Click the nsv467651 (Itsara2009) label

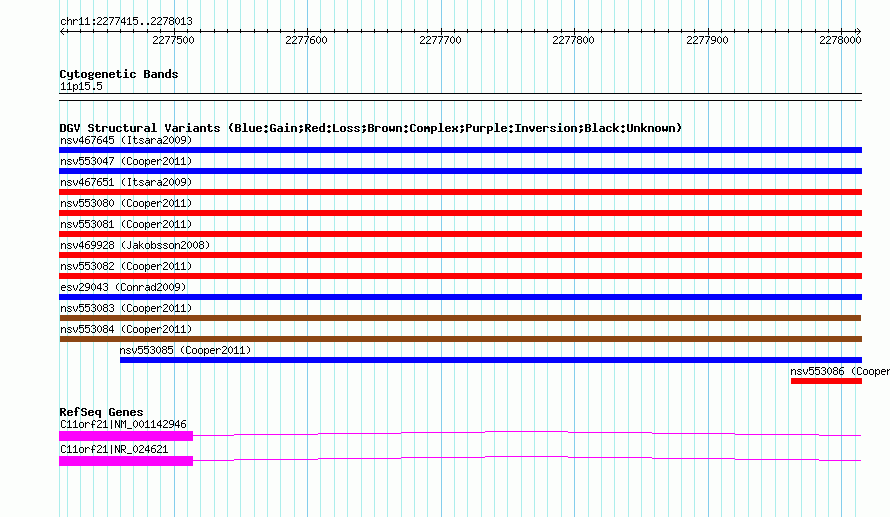[x=126, y=182]
